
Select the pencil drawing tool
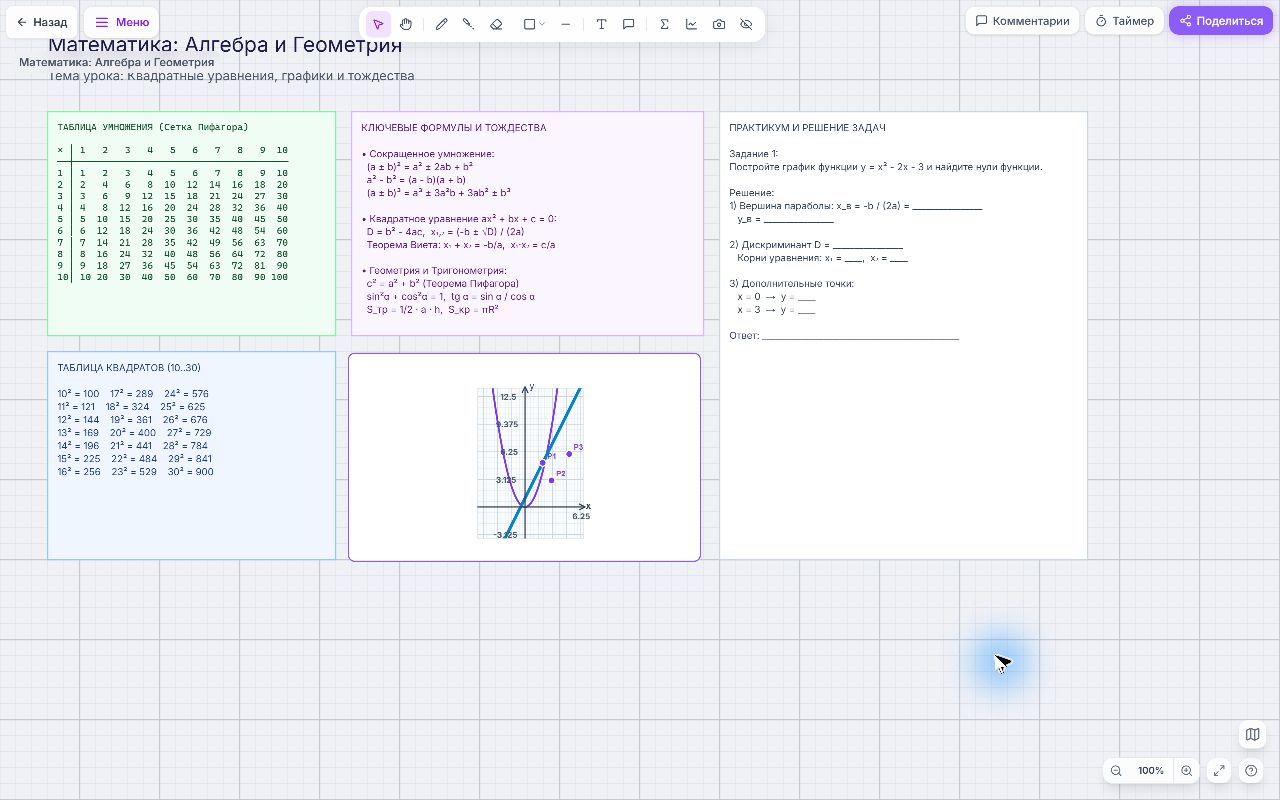(441, 24)
